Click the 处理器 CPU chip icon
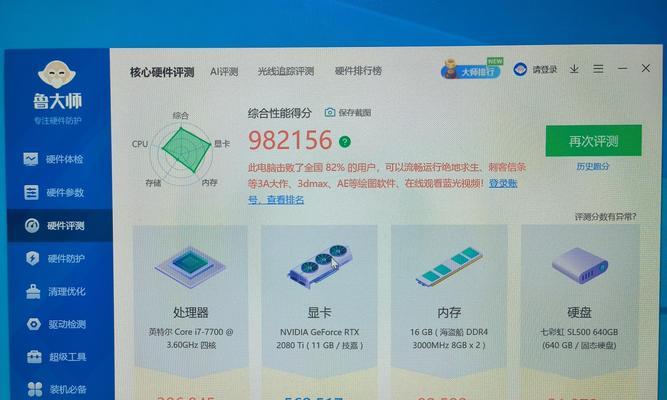The width and height of the screenshot is (667, 400). (190, 267)
